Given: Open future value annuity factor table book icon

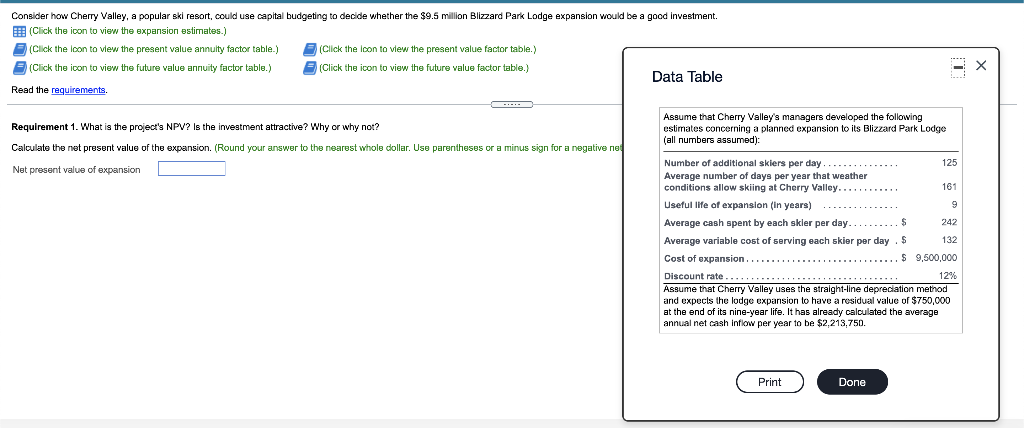Looking at the screenshot, I should coord(19,67).
